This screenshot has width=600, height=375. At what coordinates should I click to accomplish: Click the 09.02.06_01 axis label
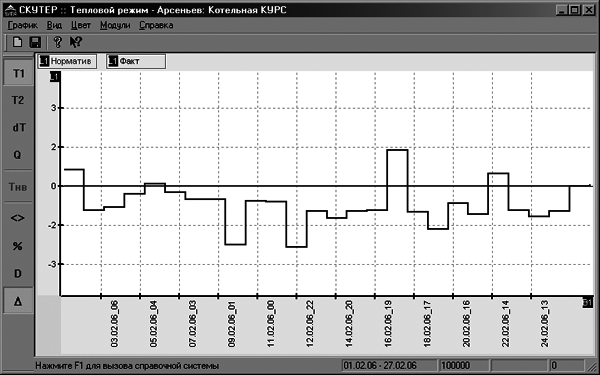point(232,324)
